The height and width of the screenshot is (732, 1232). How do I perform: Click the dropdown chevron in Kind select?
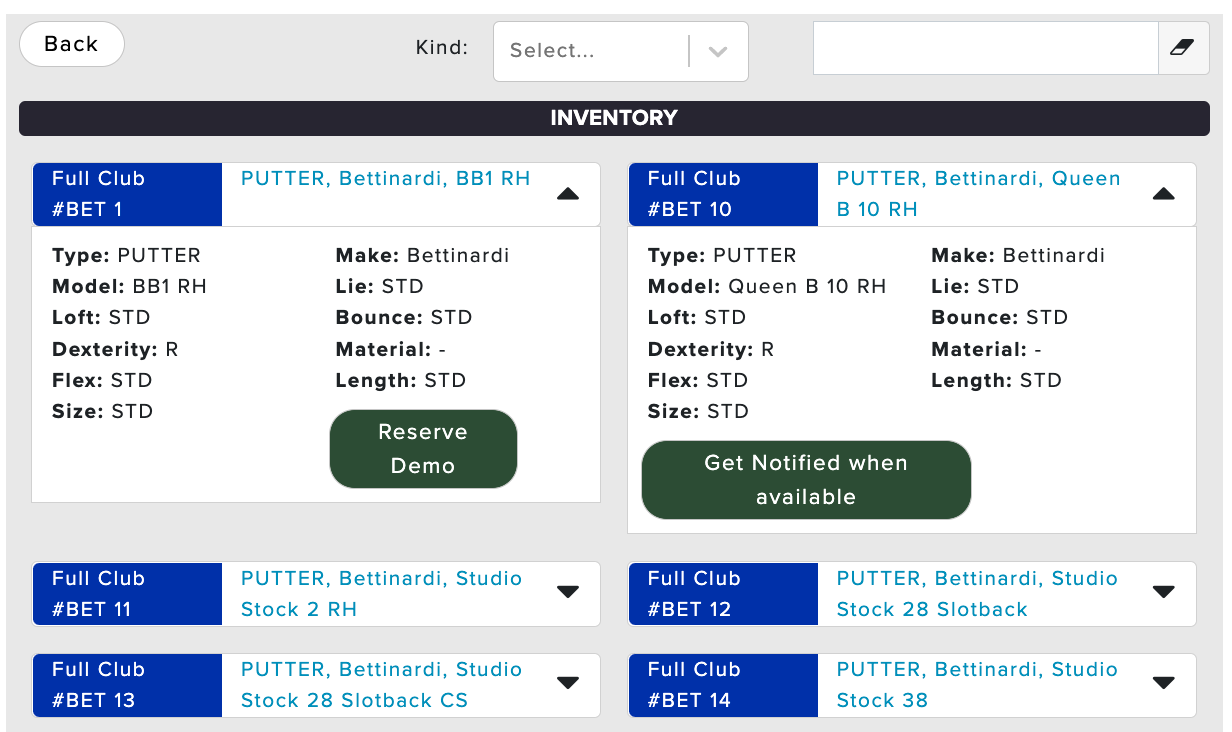(717, 52)
